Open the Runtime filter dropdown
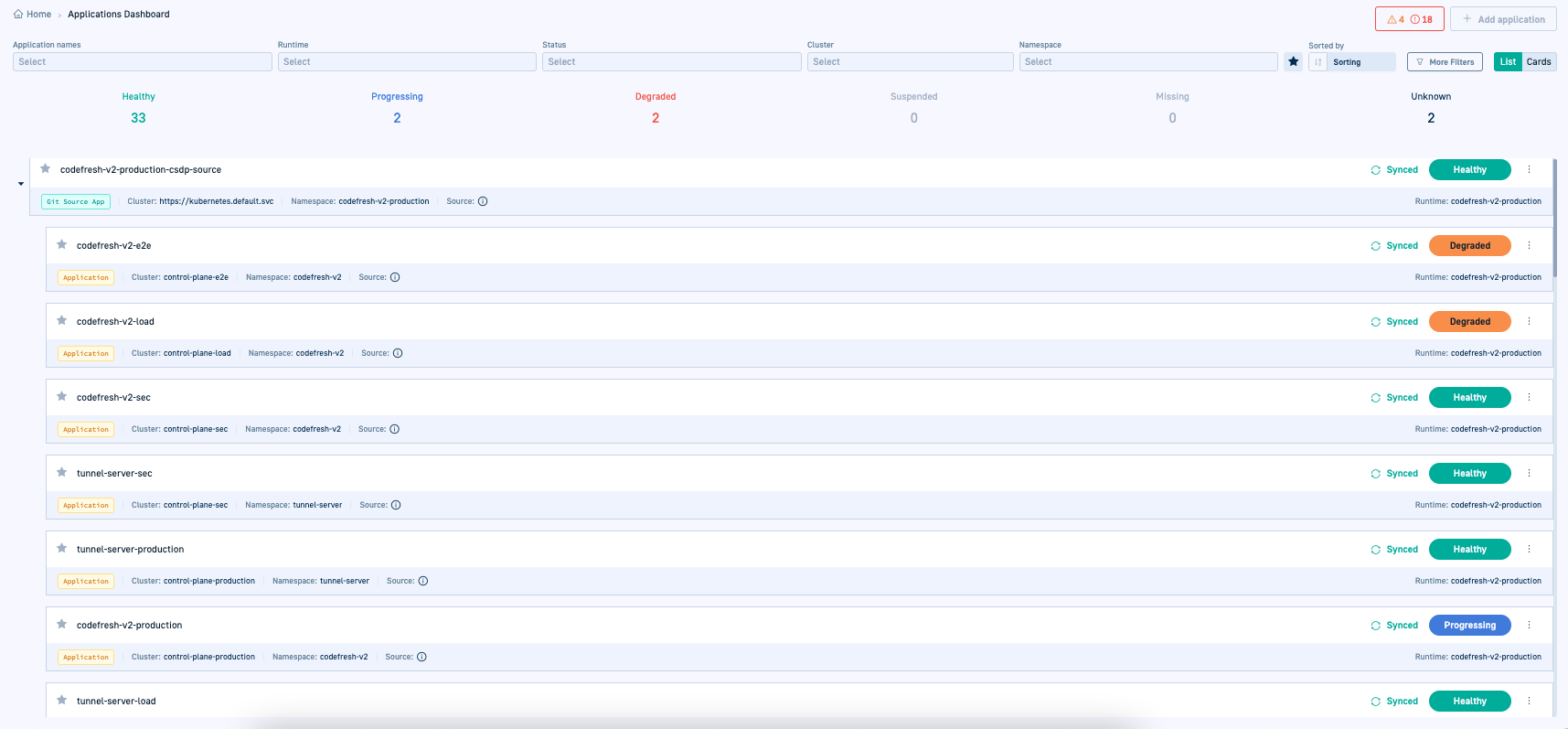Image resolution: width=1568 pixels, height=729 pixels. pos(407,62)
